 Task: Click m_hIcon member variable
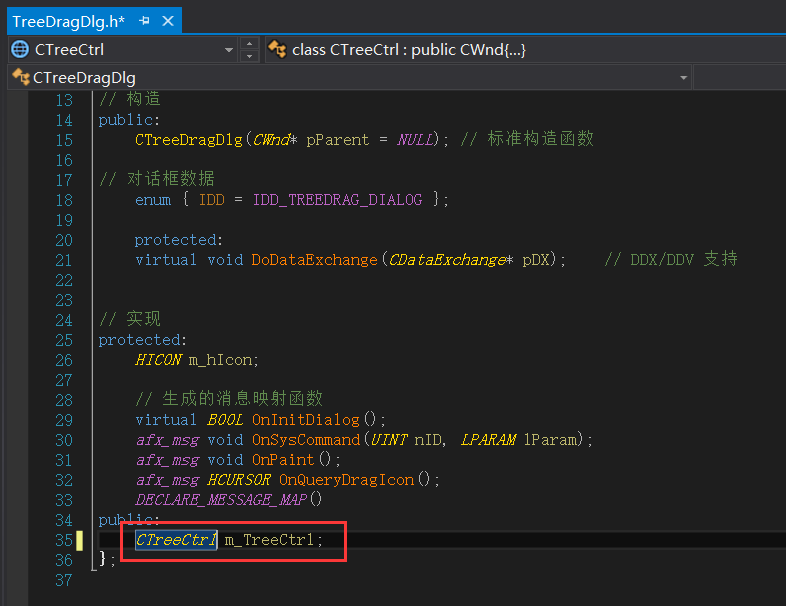pos(221,360)
